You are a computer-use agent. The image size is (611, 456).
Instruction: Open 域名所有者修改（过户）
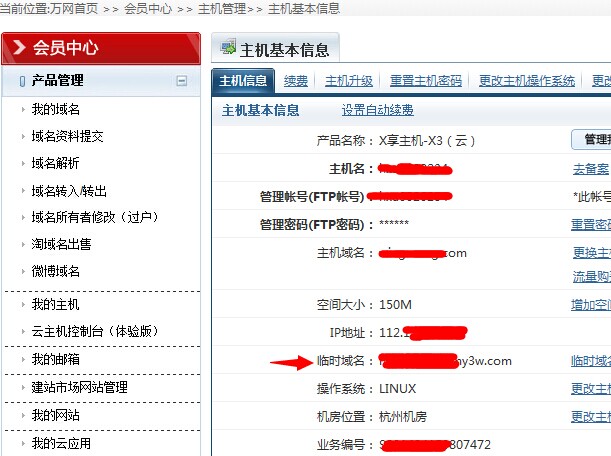[95, 217]
